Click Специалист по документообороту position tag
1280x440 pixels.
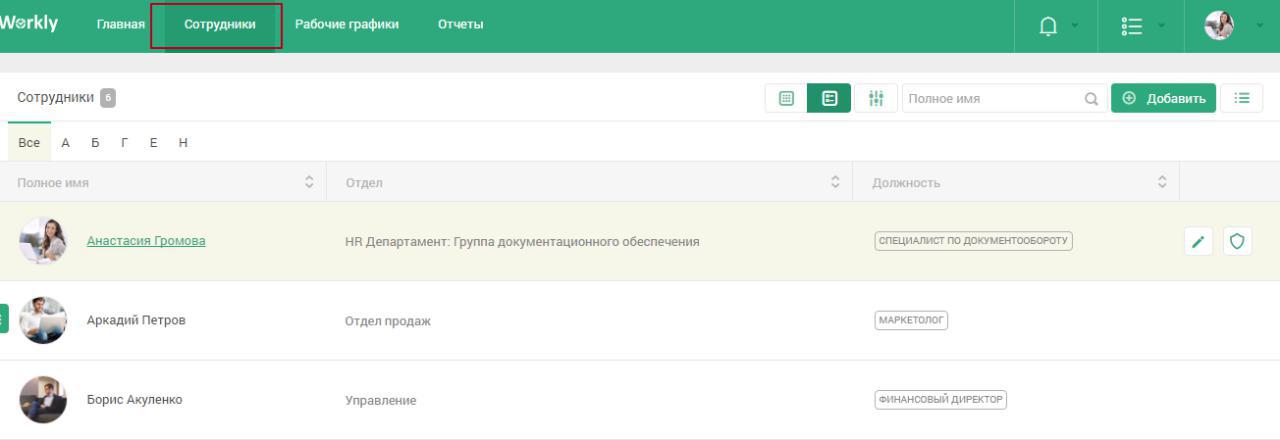click(x=973, y=240)
